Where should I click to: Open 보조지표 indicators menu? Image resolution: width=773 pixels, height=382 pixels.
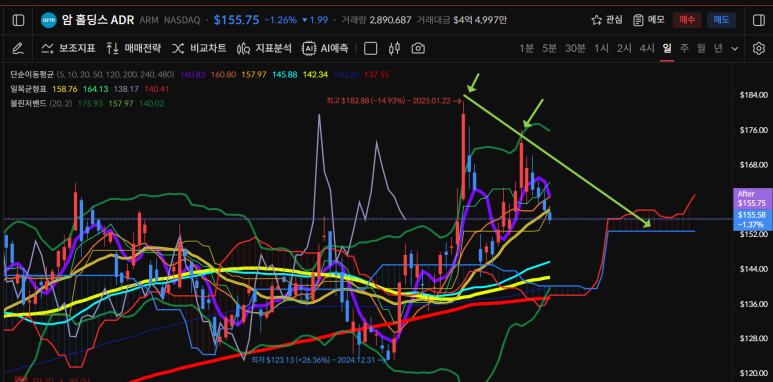(69, 48)
